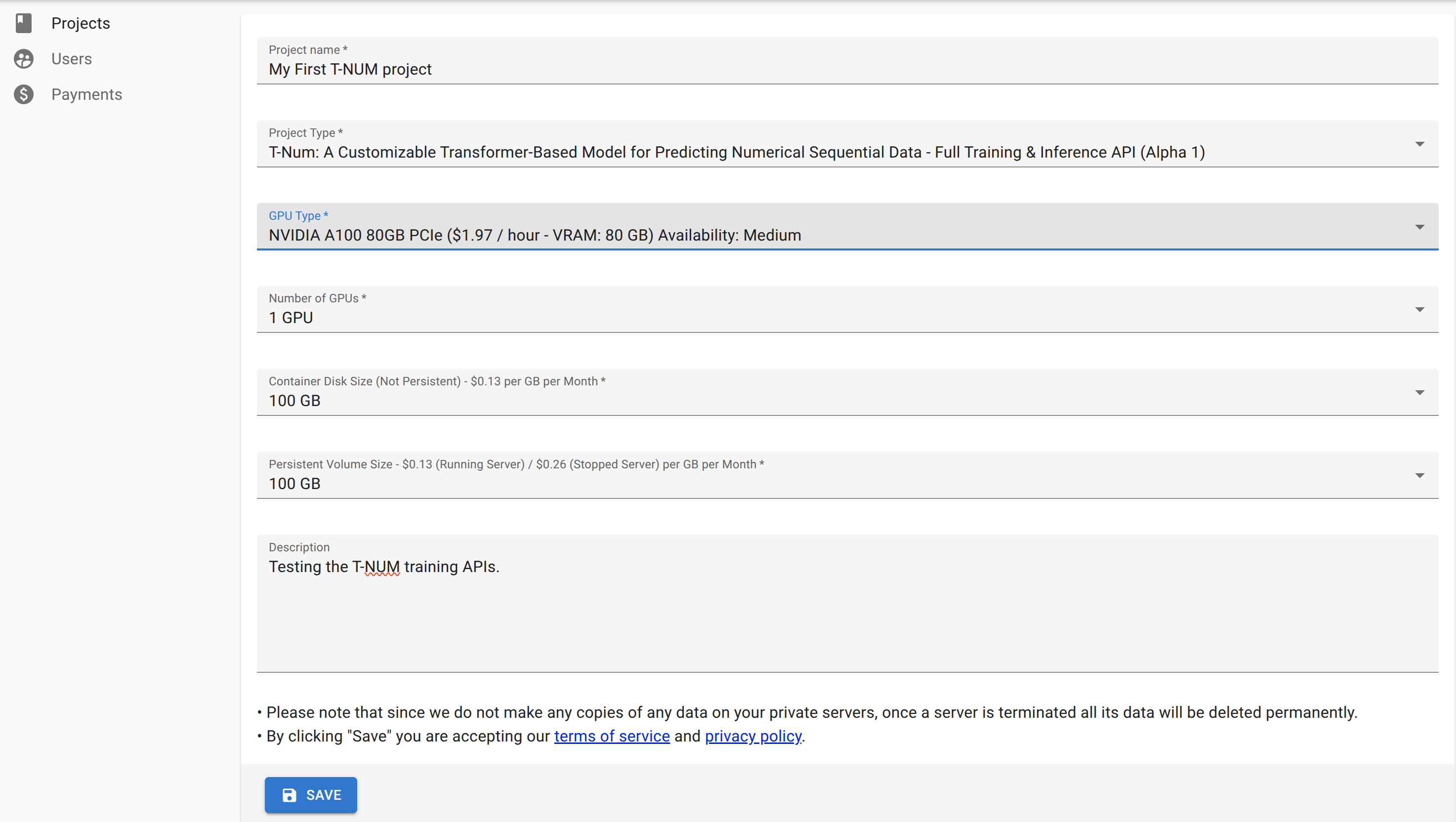The image size is (1456, 822).
Task: Open the Container Disk Size dropdown
Action: coord(847,392)
